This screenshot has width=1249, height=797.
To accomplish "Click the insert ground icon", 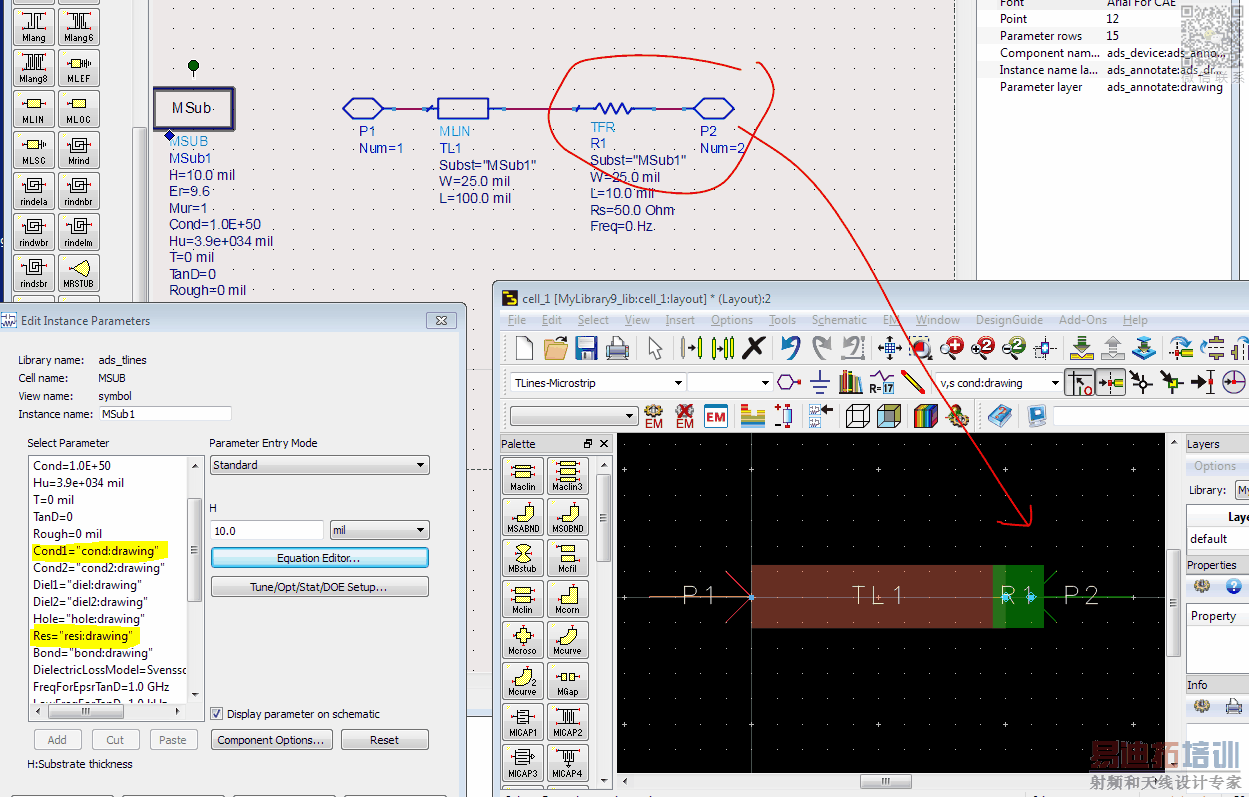I will (819, 382).
